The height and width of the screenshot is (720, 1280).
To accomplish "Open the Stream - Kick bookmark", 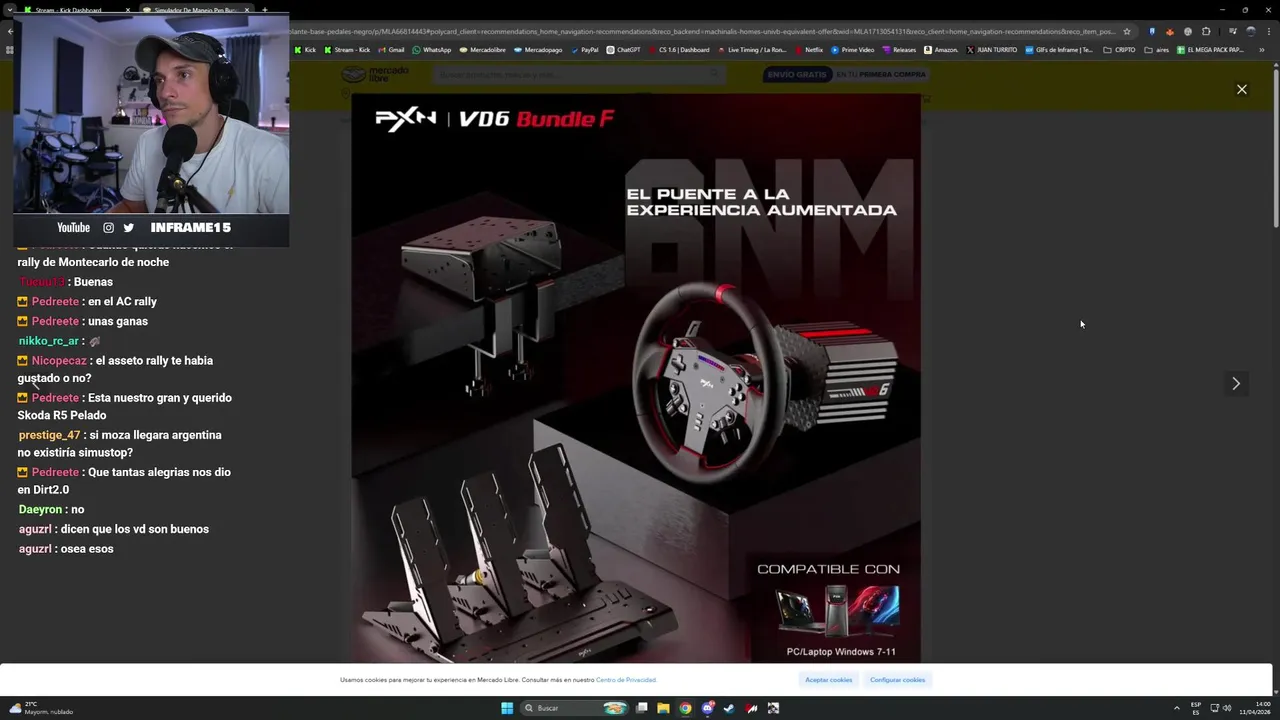I will (x=347, y=49).
